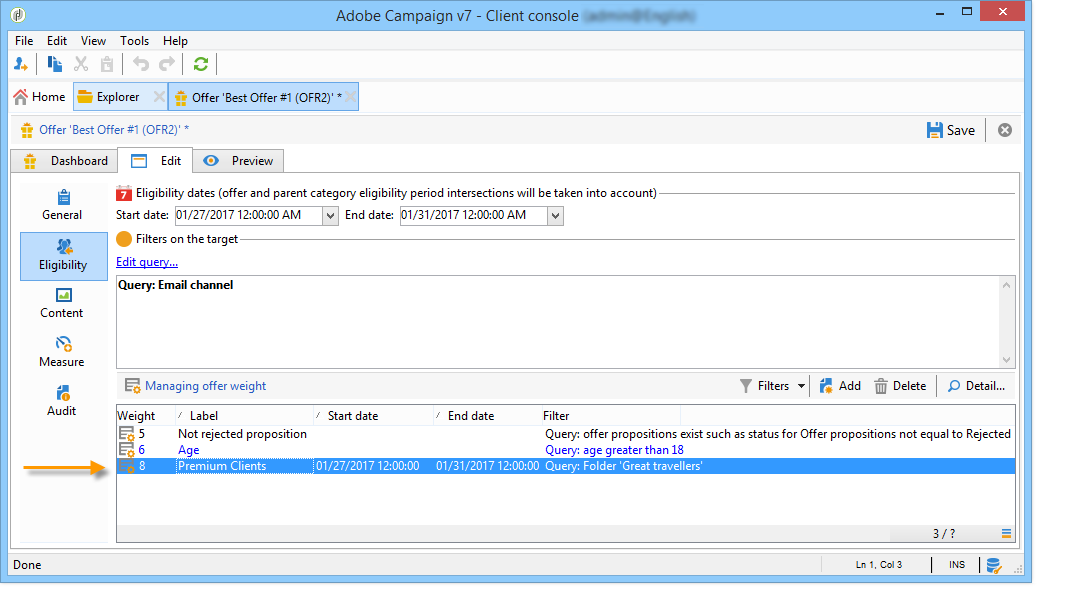The image size is (1066, 609).
Task: Close the Offer 'Best Offer #1' tab
Action: click(350, 97)
